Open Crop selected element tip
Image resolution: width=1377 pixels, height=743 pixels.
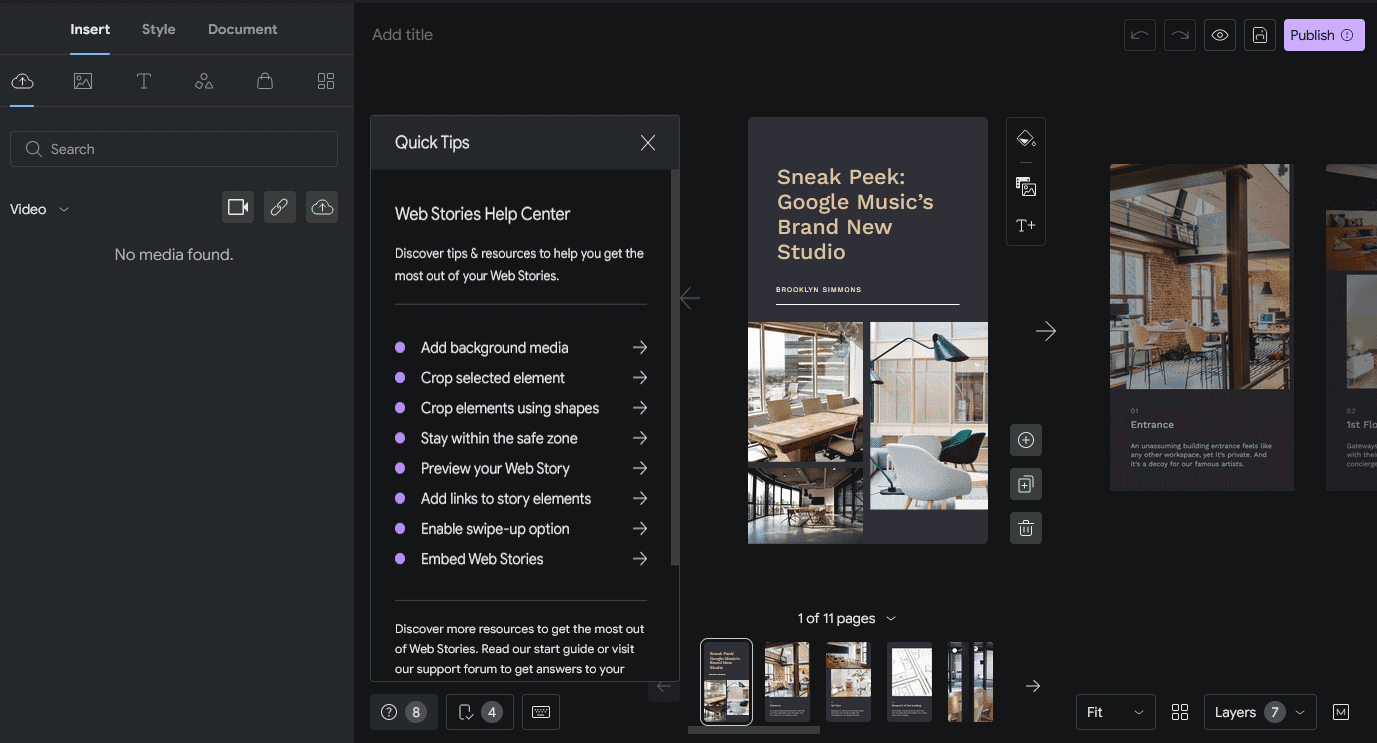click(x=521, y=378)
